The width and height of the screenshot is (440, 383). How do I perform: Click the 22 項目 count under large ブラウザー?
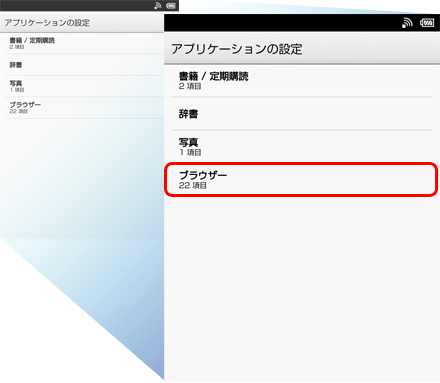click(x=193, y=186)
